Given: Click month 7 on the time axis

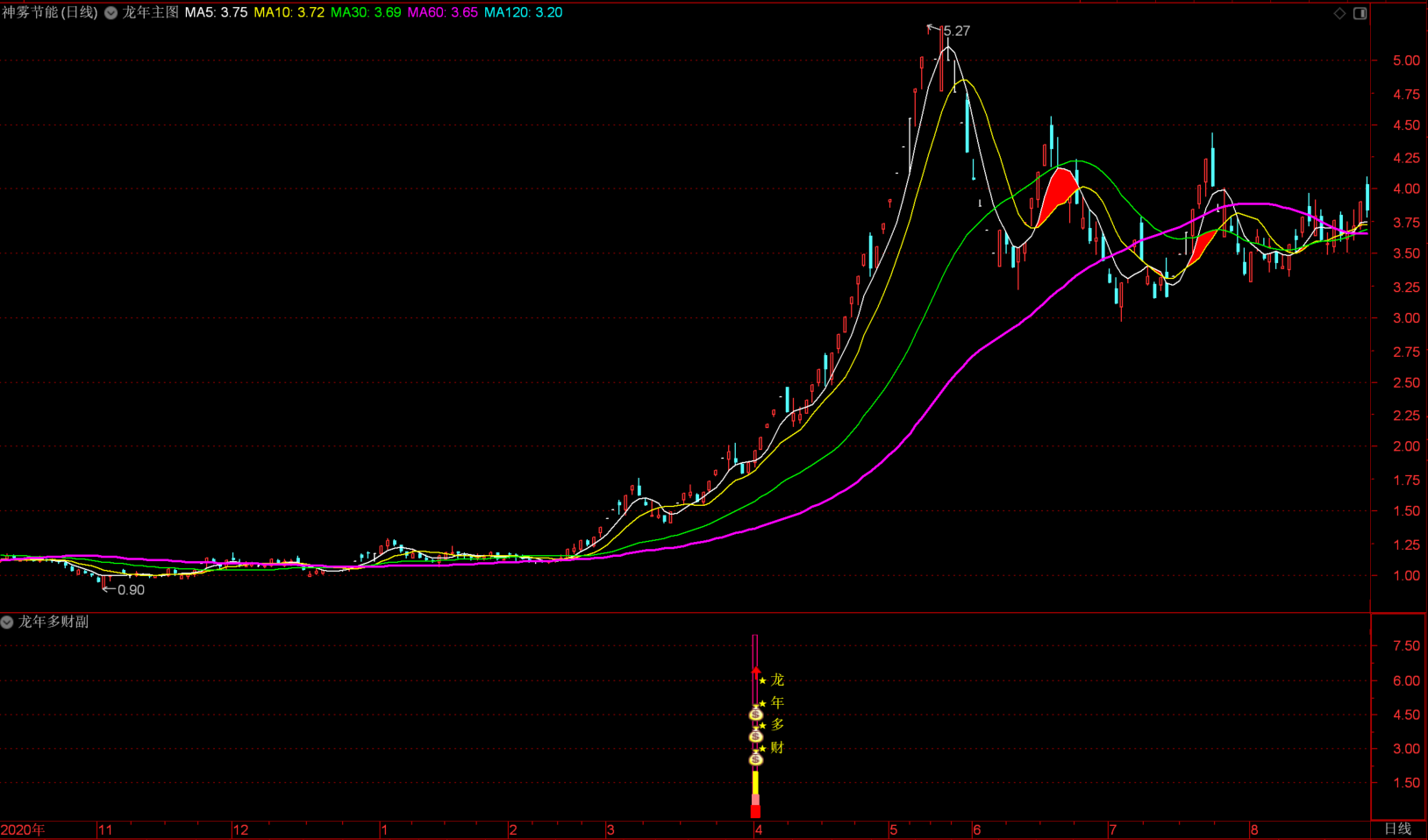Looking at the screenshot, I should 1112,829.
